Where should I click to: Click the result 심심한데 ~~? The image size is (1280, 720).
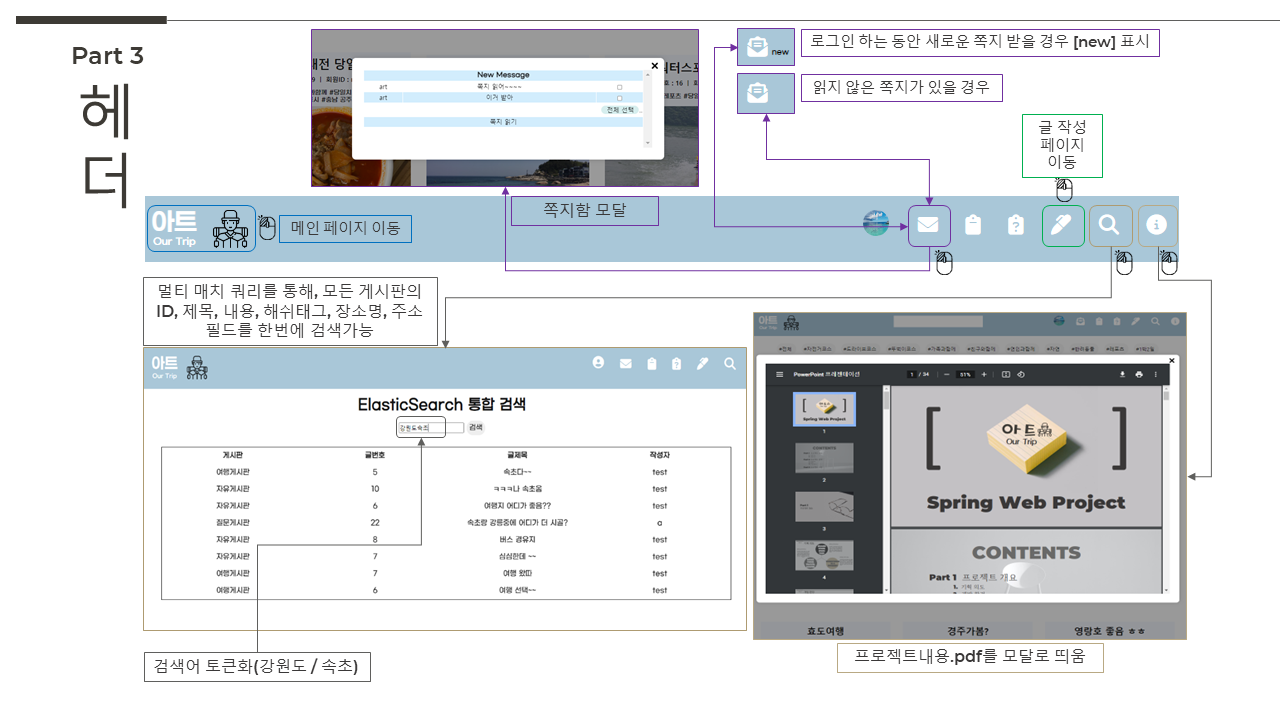click(x=518, y=556)
